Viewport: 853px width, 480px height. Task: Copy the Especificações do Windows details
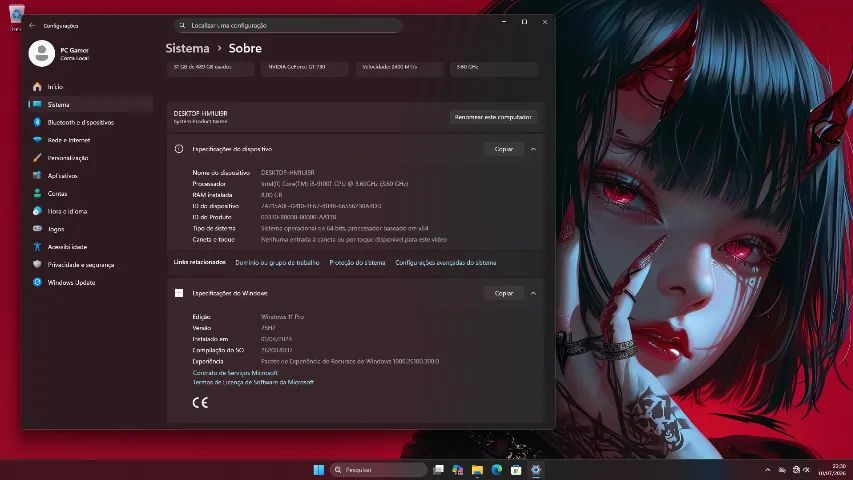click(503, 293)
